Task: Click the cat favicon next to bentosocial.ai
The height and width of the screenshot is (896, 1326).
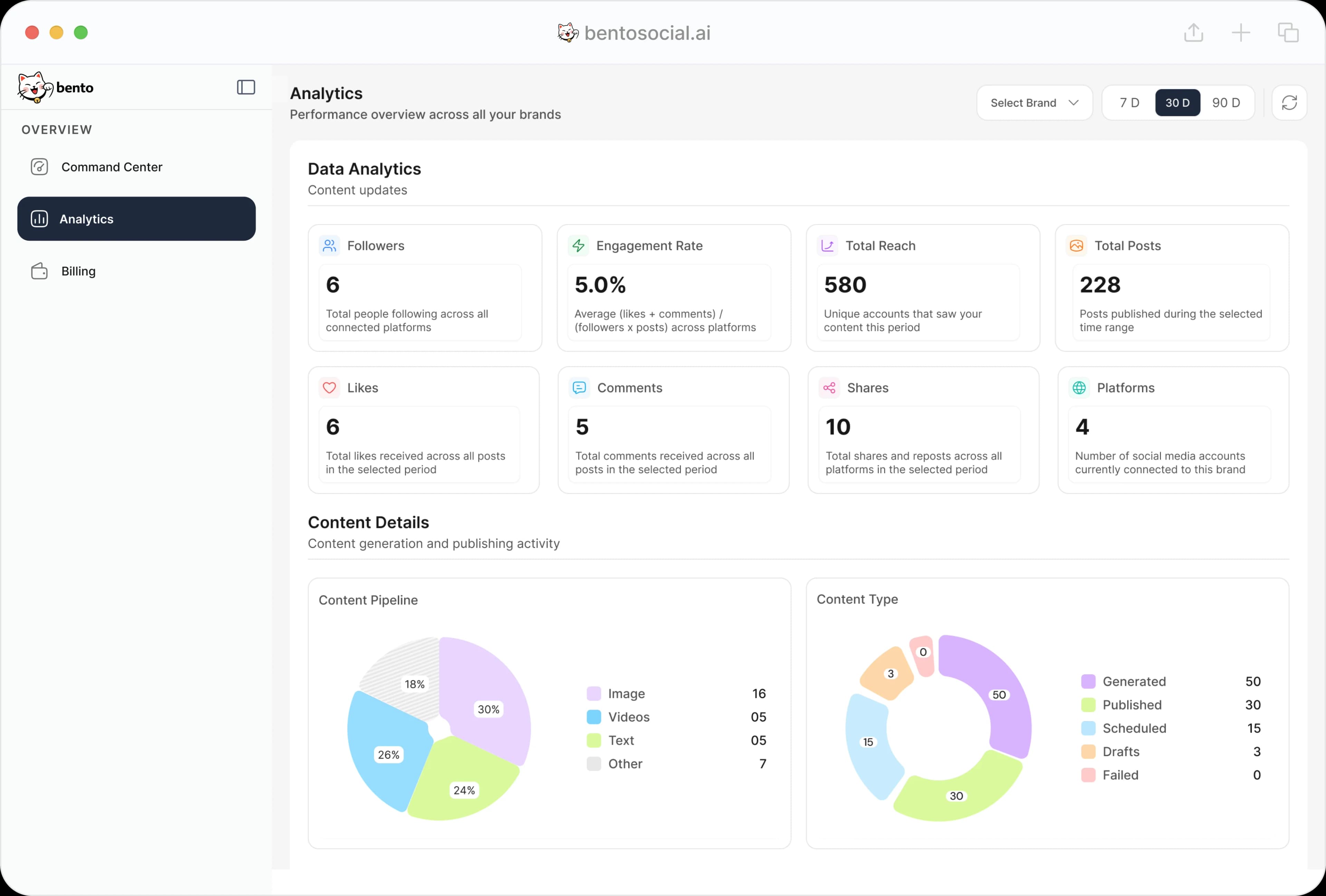Action: [x=568, y=32]
